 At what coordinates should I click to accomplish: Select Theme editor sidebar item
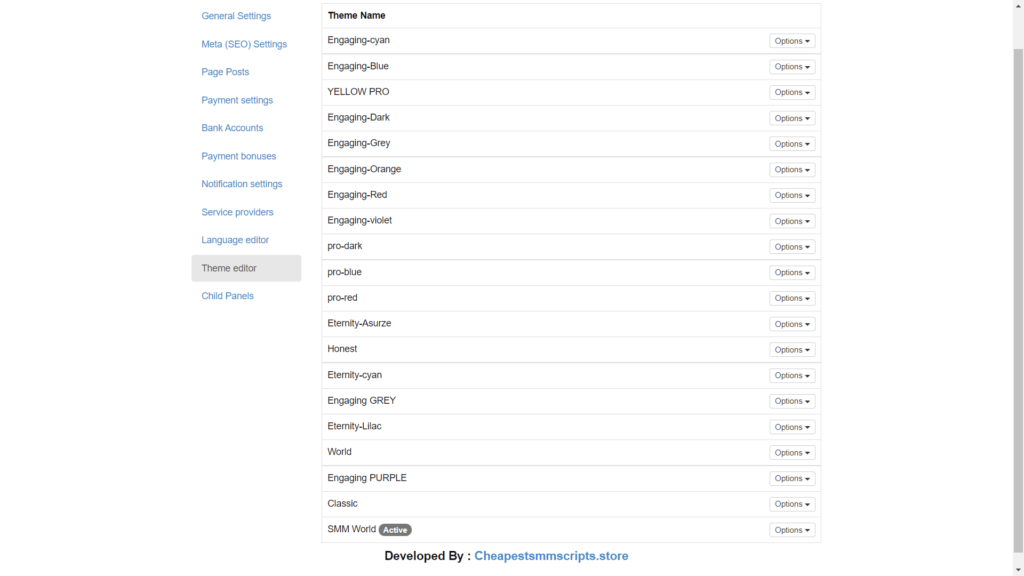pyautogui.click(x=229, y=268)
